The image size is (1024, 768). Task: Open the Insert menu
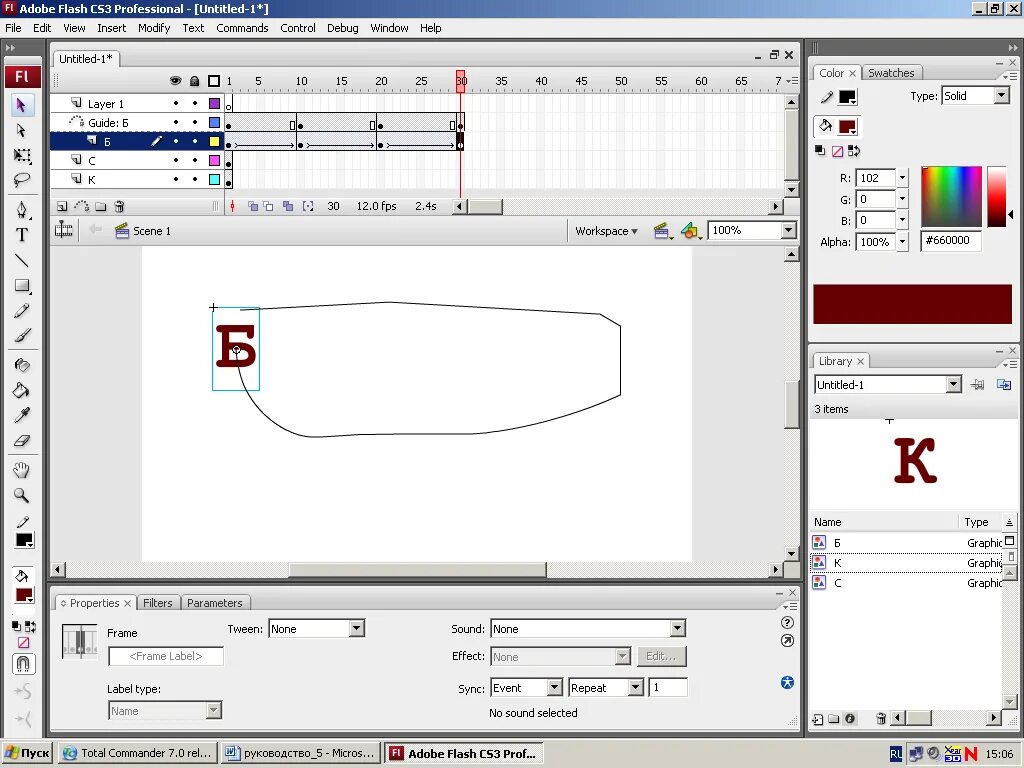coord(112,28)
